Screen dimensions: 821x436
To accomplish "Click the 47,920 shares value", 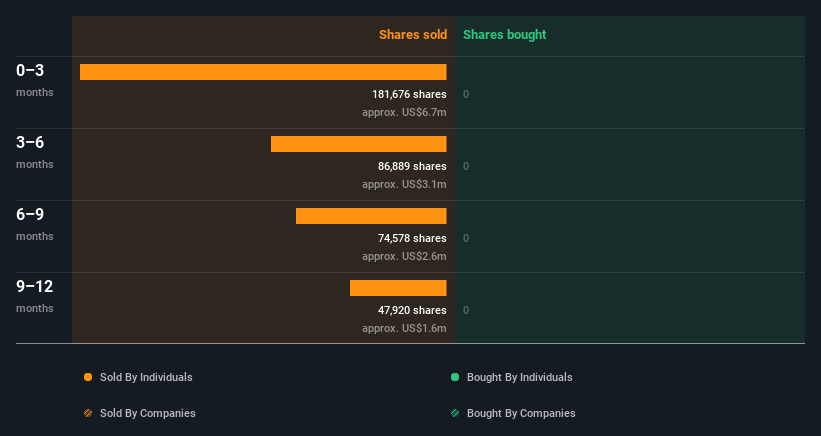I will [x=412, y=310].
